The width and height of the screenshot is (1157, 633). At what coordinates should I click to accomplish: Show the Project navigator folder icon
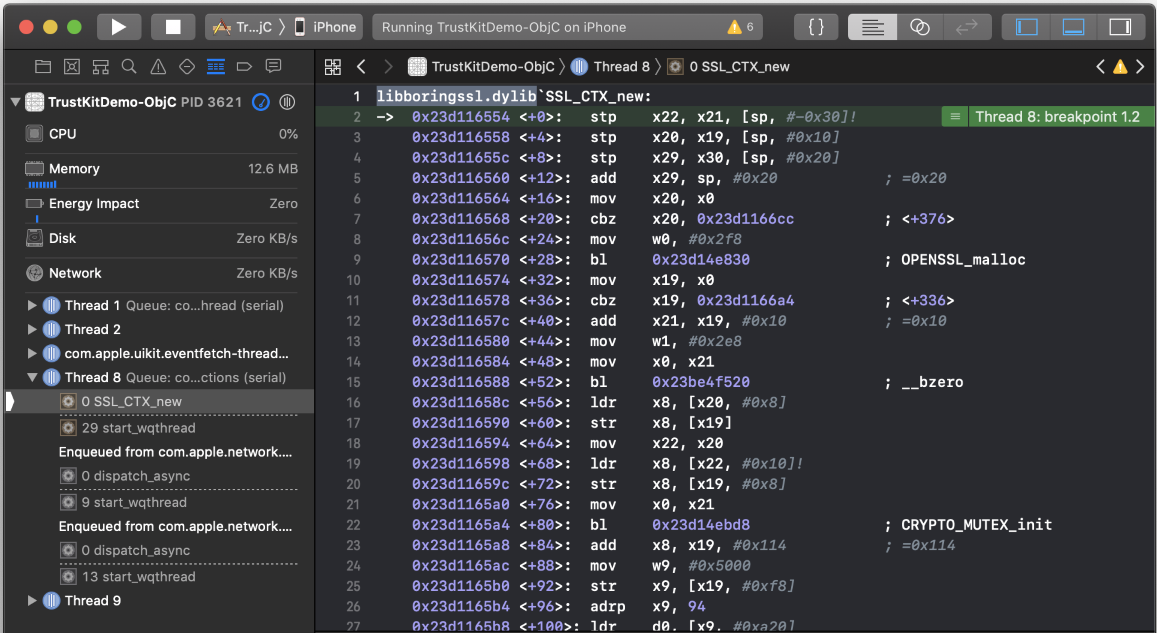coord(43,67)
